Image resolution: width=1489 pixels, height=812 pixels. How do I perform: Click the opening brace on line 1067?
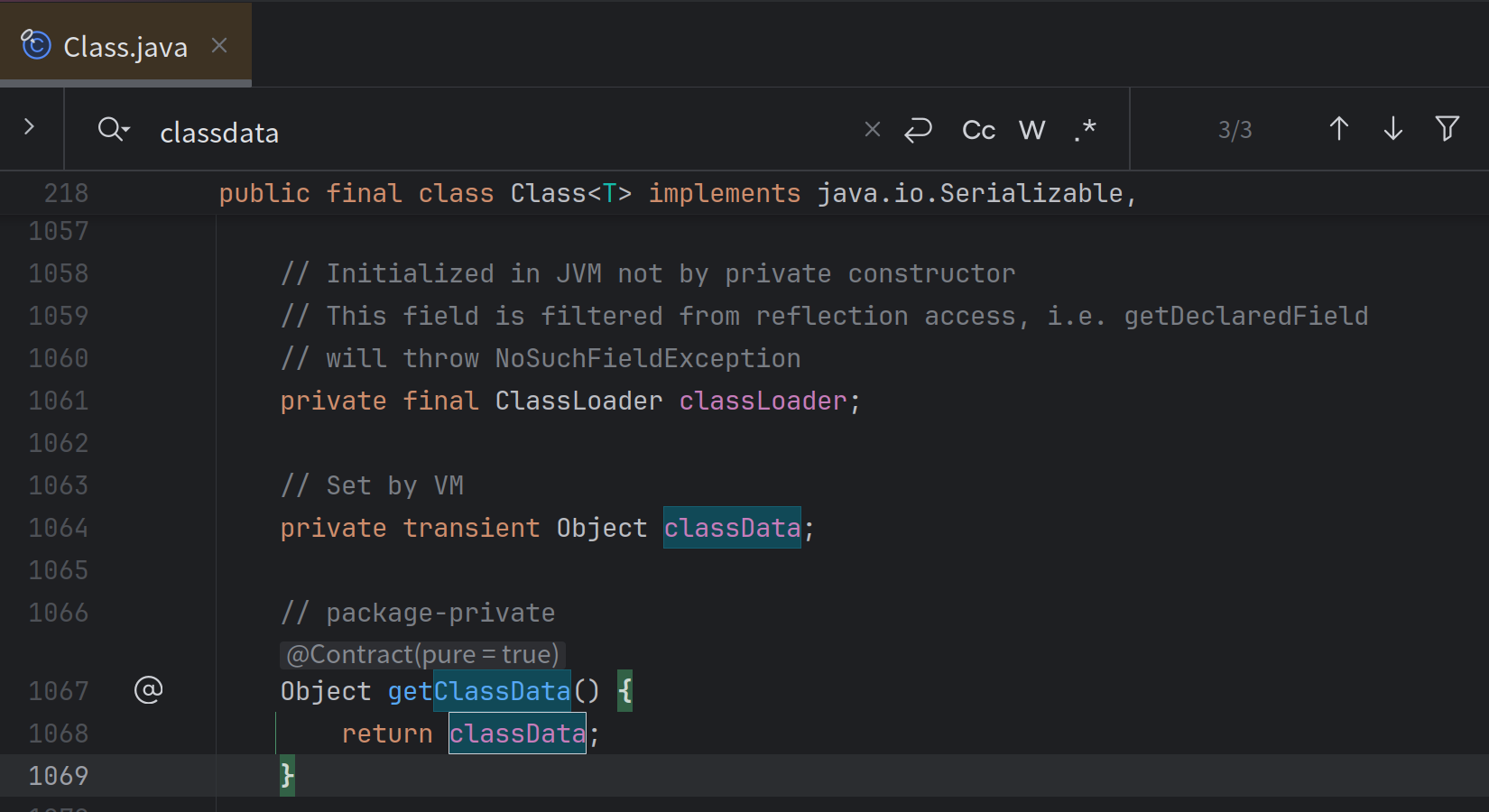(x=624, y=691)
